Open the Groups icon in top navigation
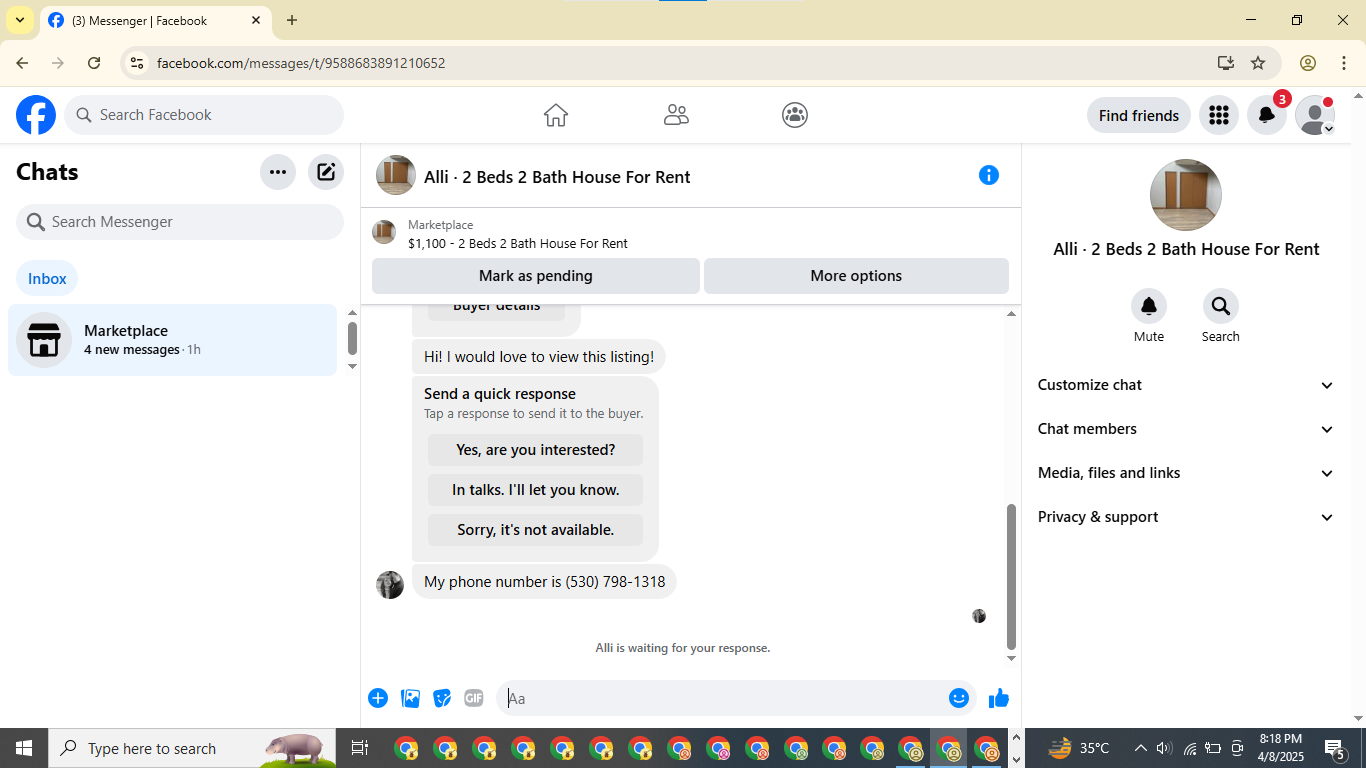This screenshot has width=1366, height=768. 795,115
